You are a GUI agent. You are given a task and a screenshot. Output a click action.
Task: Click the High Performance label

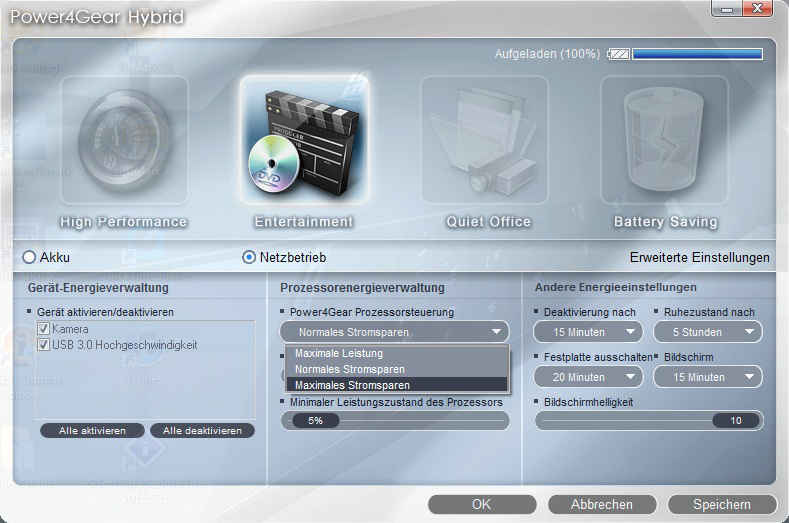(x=124, y=222)
